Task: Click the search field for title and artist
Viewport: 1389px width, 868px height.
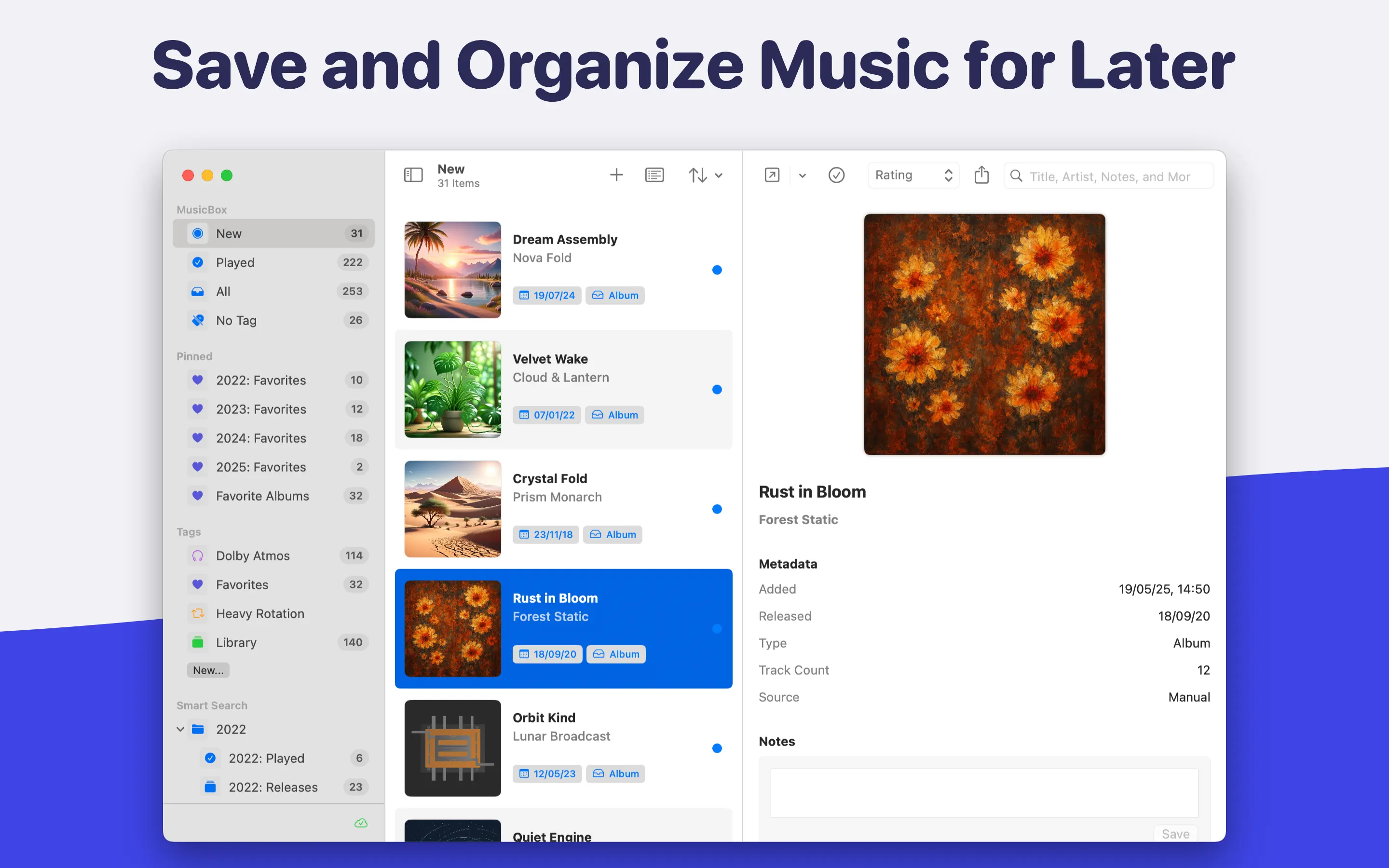Action: coord(1109,176)
